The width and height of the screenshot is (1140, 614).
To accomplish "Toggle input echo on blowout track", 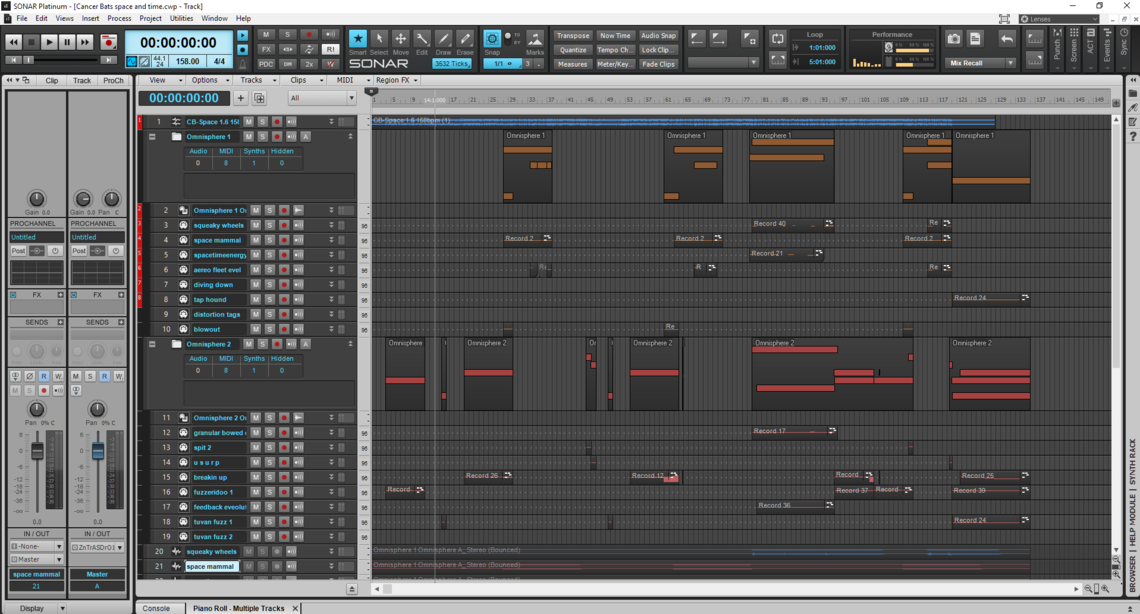I will (298, 329).
